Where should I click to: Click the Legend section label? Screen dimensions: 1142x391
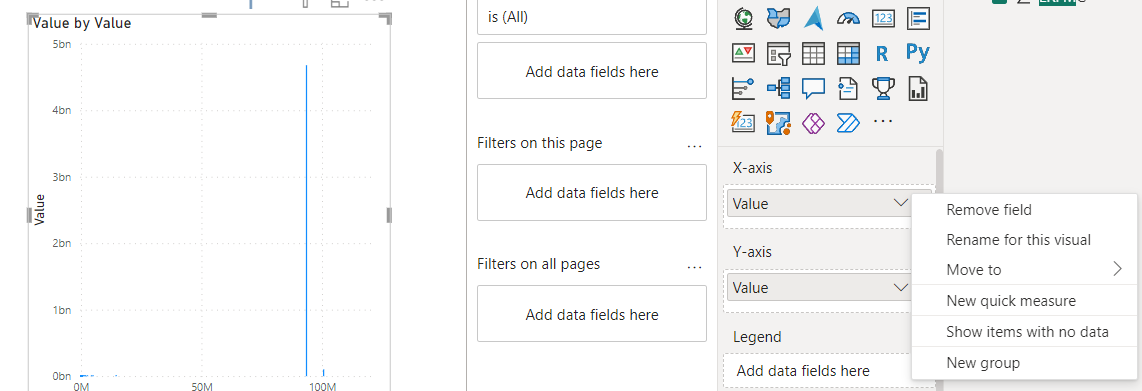pyautogui.click(x=757, y=337)
